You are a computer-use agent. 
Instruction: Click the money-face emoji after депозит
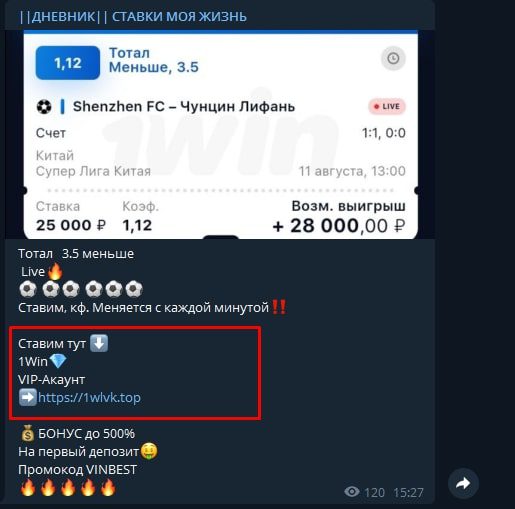point(149,451)
